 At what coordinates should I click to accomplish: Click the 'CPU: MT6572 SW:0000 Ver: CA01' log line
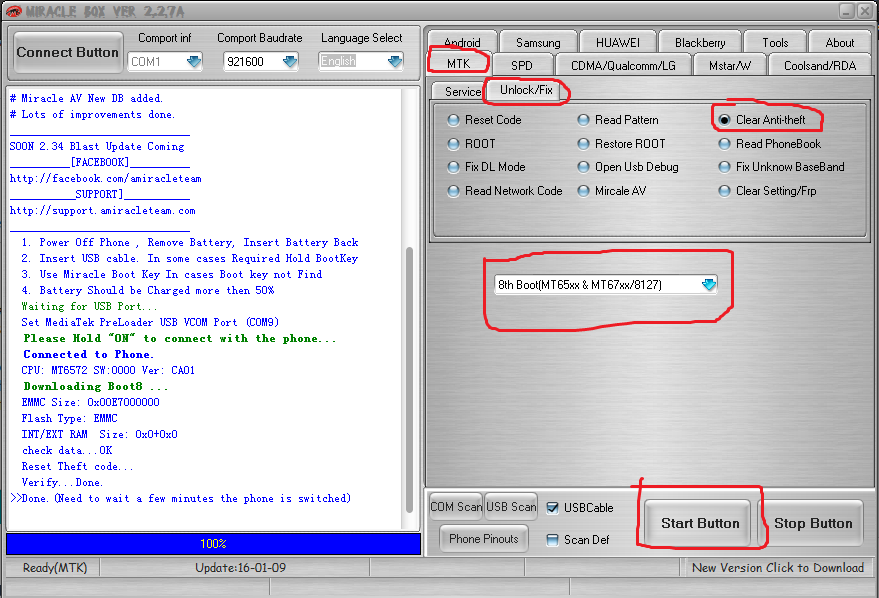[108, 370]
